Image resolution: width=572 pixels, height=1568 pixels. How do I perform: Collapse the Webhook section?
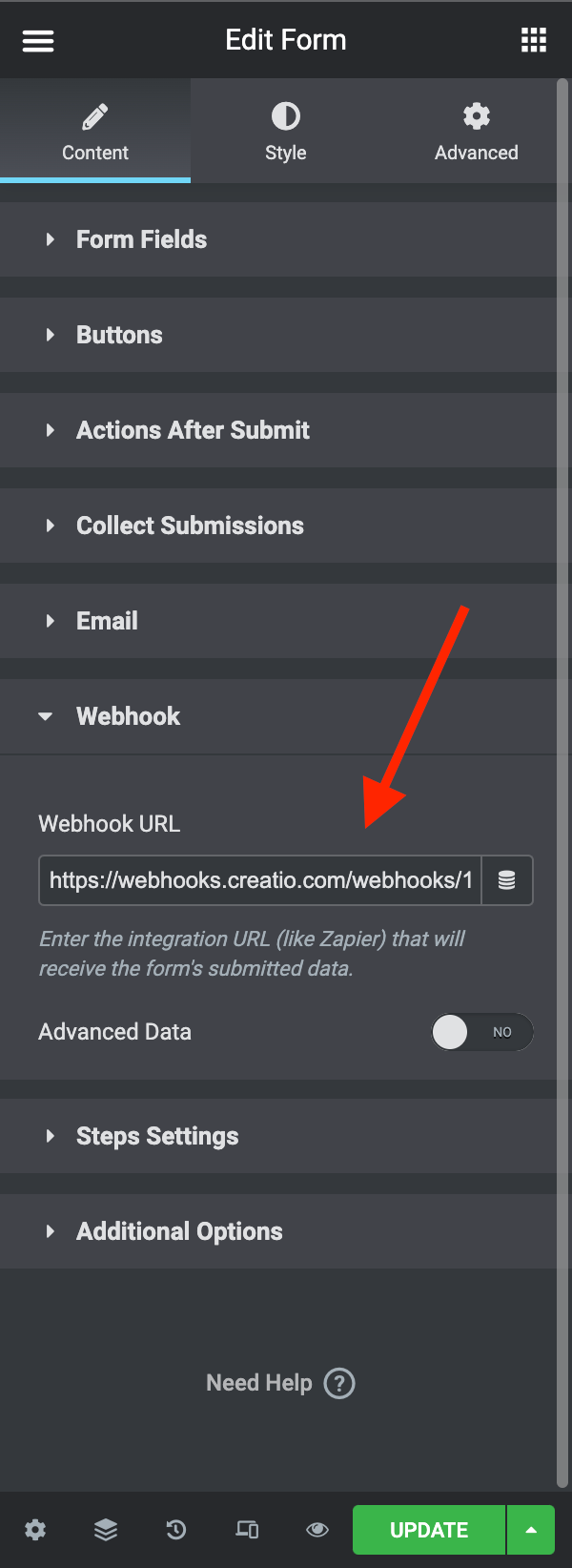pyautogui.click(x=278, y=716)
